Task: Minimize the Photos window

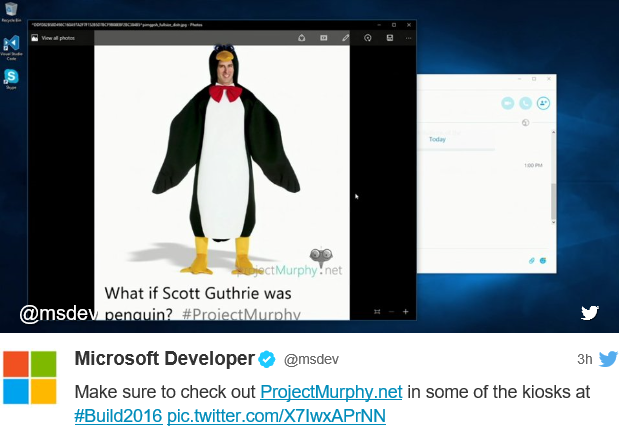Action: pyautogui.click(x=379, y=25)
